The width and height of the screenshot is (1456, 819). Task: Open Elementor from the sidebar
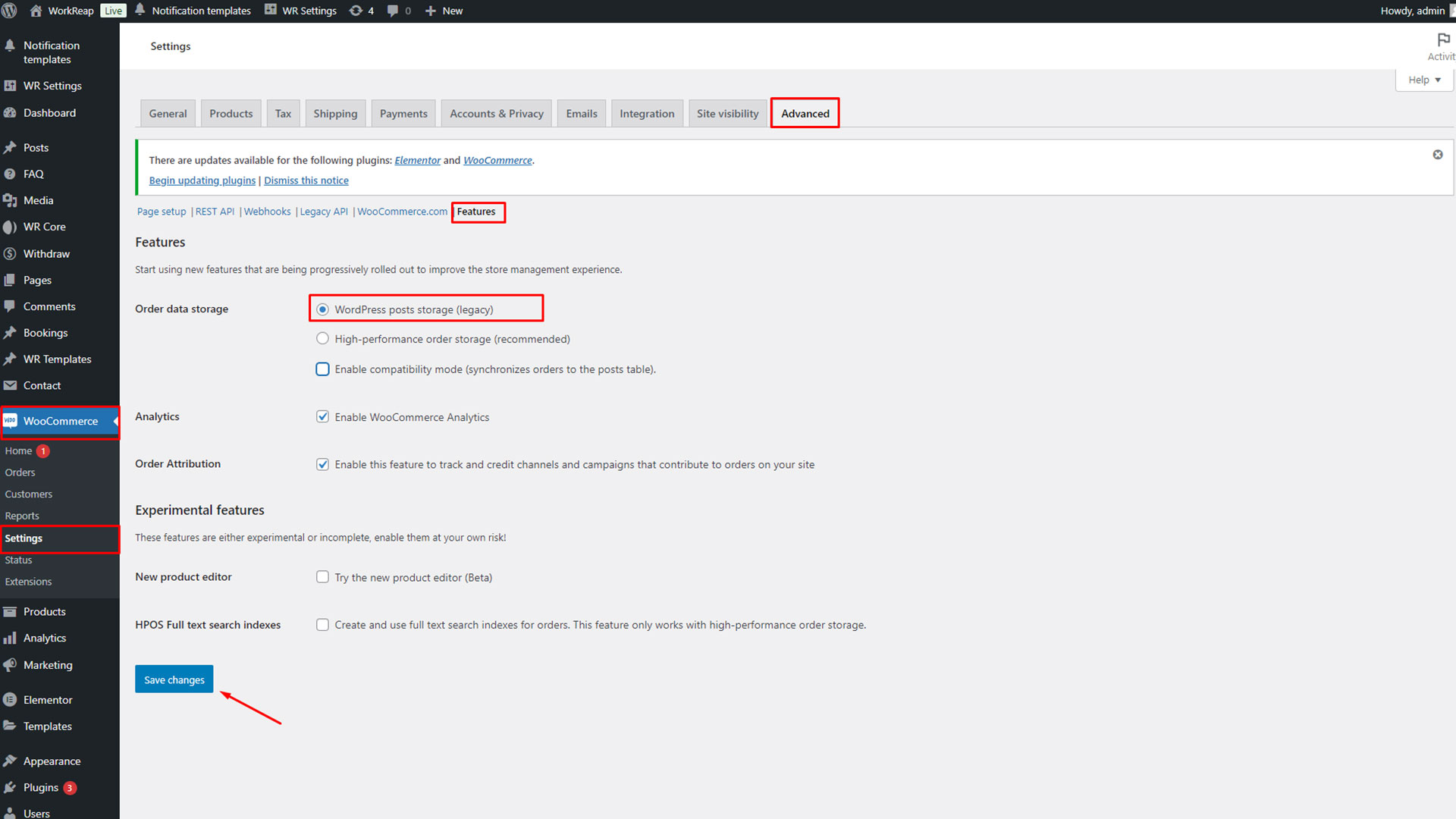[47, 700]
